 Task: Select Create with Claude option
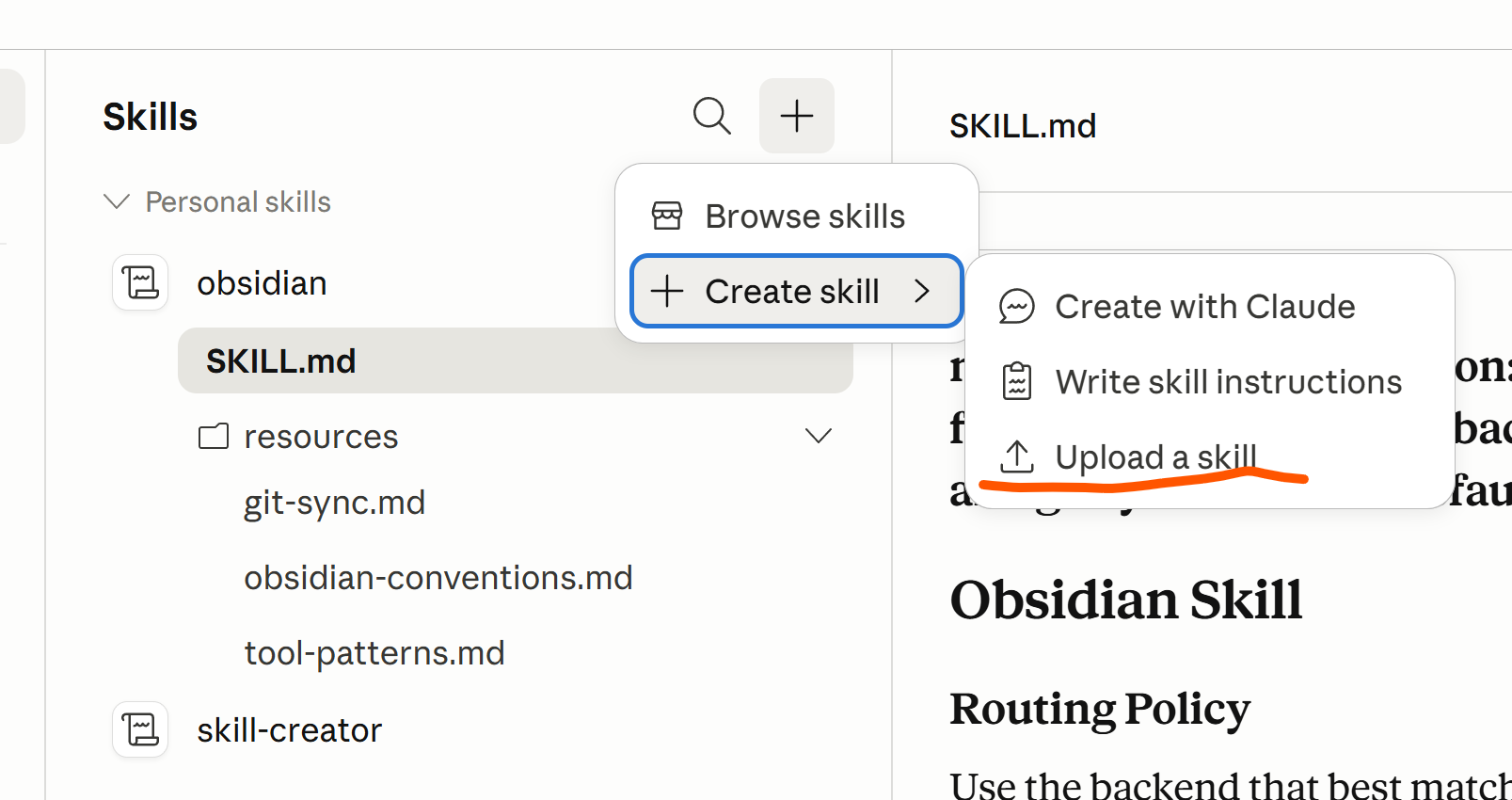pyautogui.click(x=1204, y=307)
